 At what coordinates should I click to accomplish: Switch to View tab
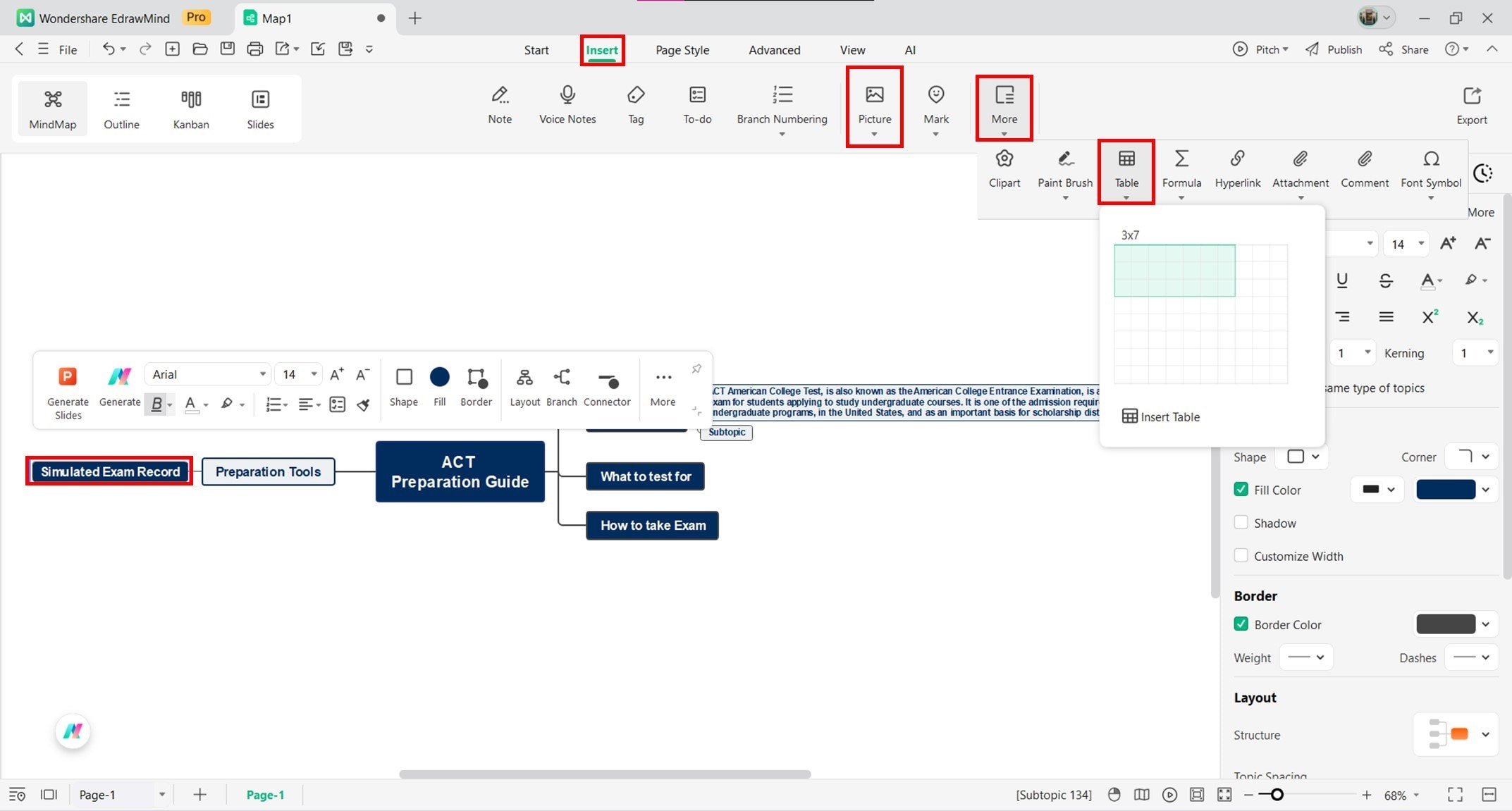click(852, 50)
